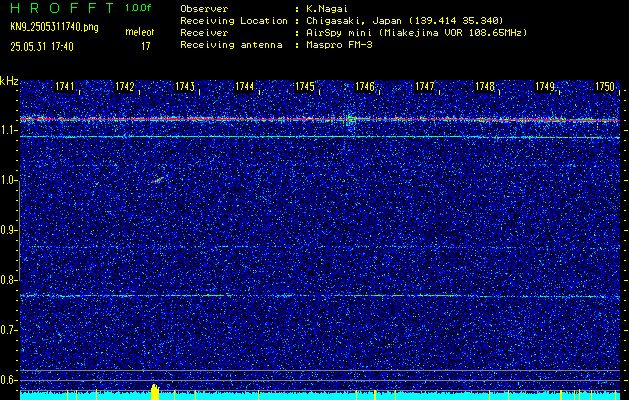
Task: Click the 1742 time marker
Action: pos(124,86)
